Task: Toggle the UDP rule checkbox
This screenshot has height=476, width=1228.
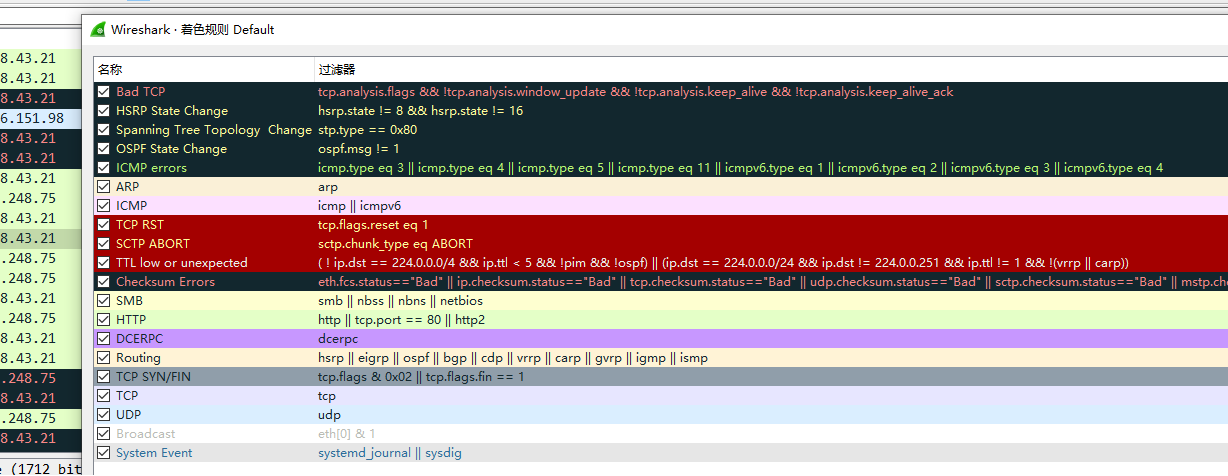Action: click(103, 415)
